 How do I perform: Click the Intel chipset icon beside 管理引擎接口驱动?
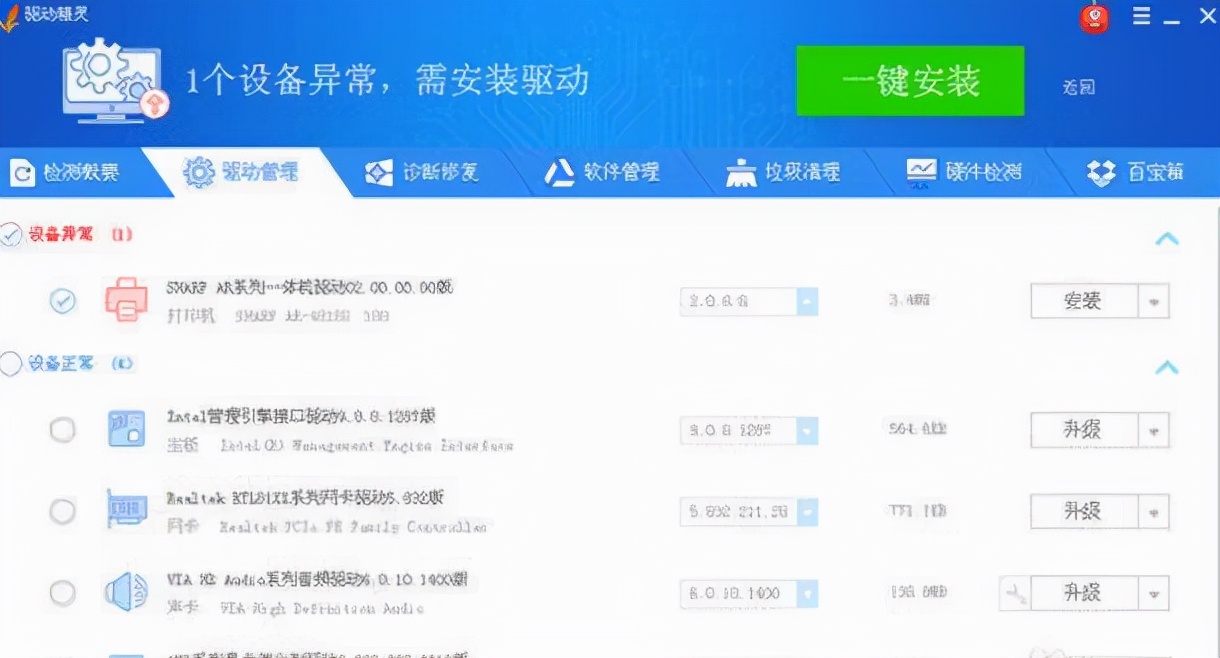126,428
